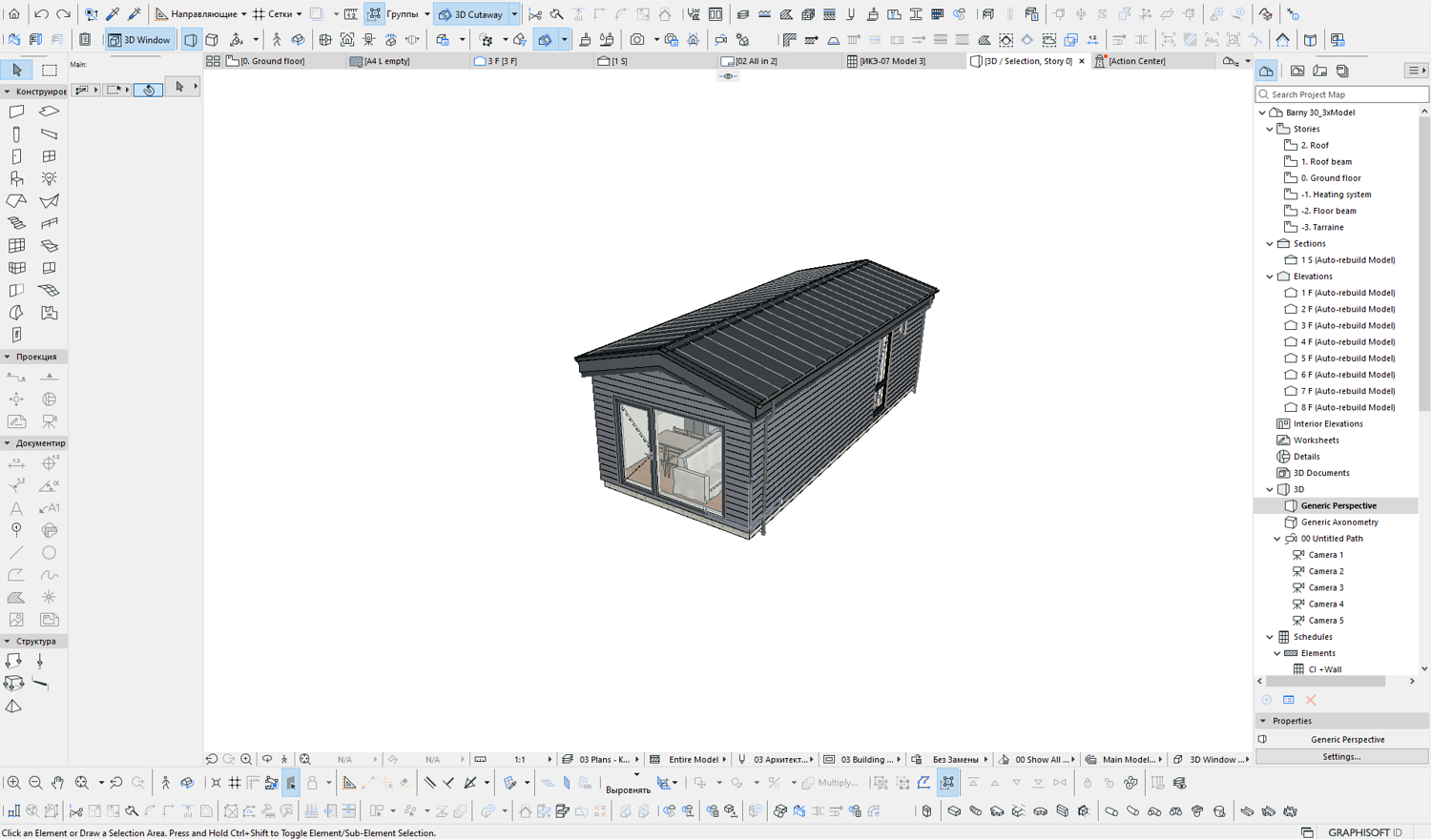The width and height of the screenshot is (1431, 840).
Task: Choose the Circle tool in Document tools
Action: point(49,553)
